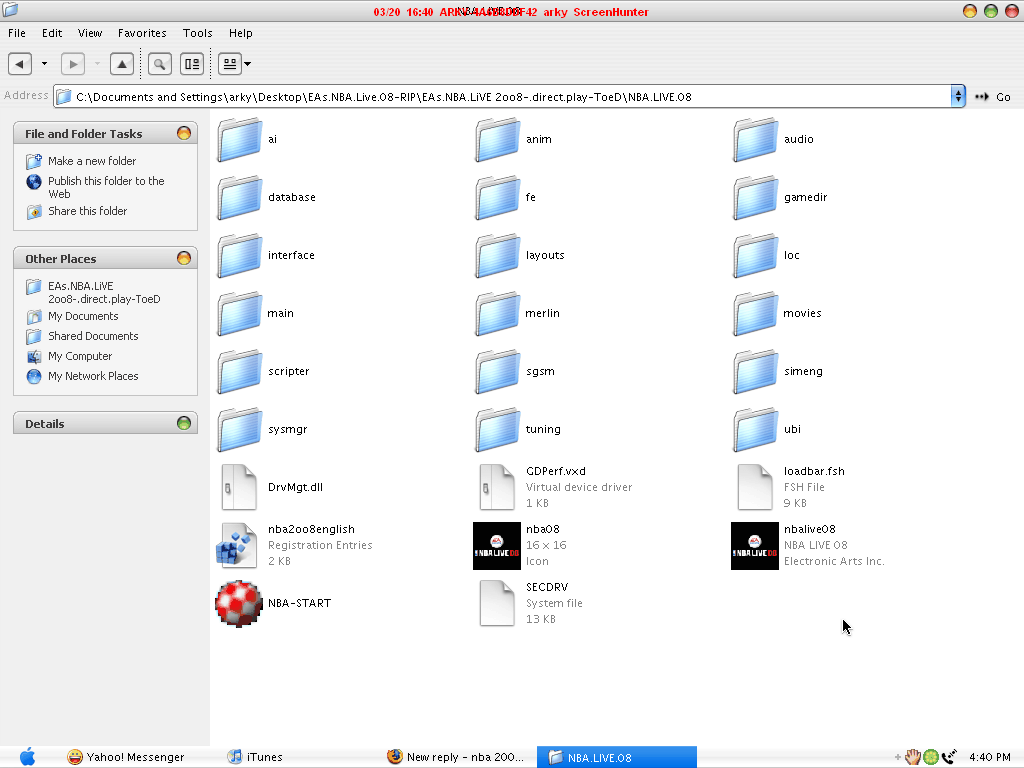Select the DrvMgt.dll file icon
Image resolution: width=1024 pixels, height=768 pixels.
point(239,487)
